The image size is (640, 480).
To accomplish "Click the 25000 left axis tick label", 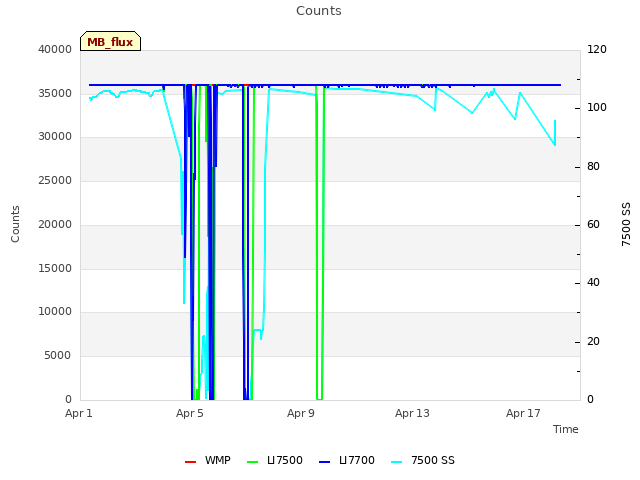I will pos(55,180).
